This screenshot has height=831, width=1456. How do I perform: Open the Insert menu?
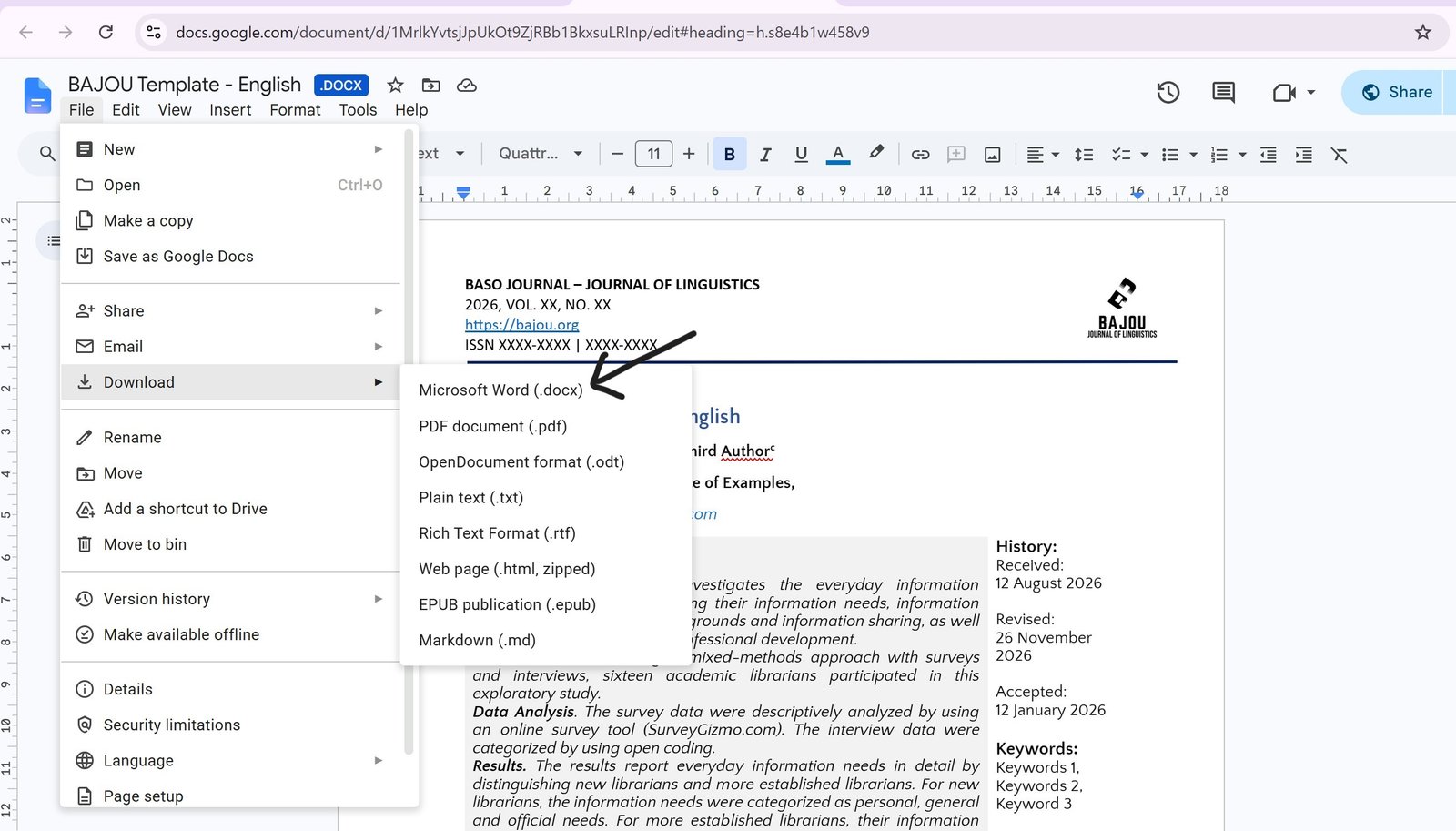tap(230, 110)
